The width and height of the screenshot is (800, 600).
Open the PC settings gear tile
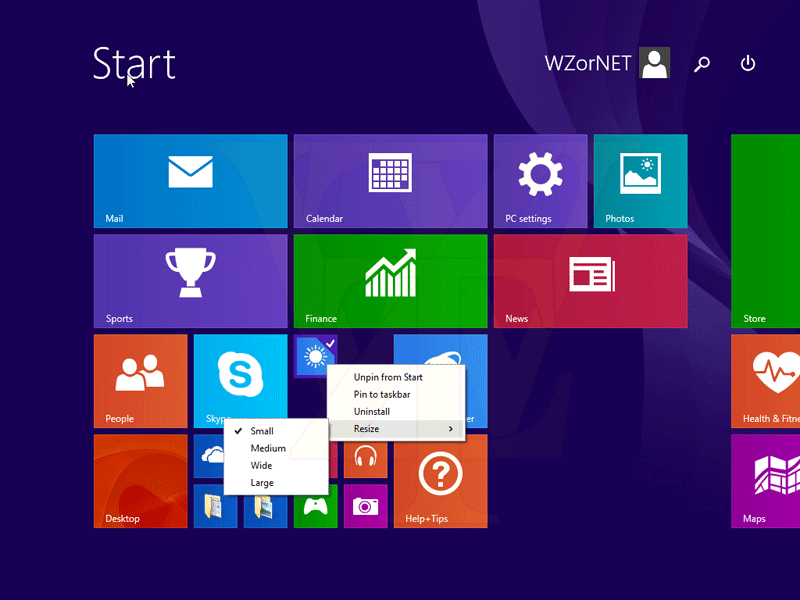[x=540, y=181]
